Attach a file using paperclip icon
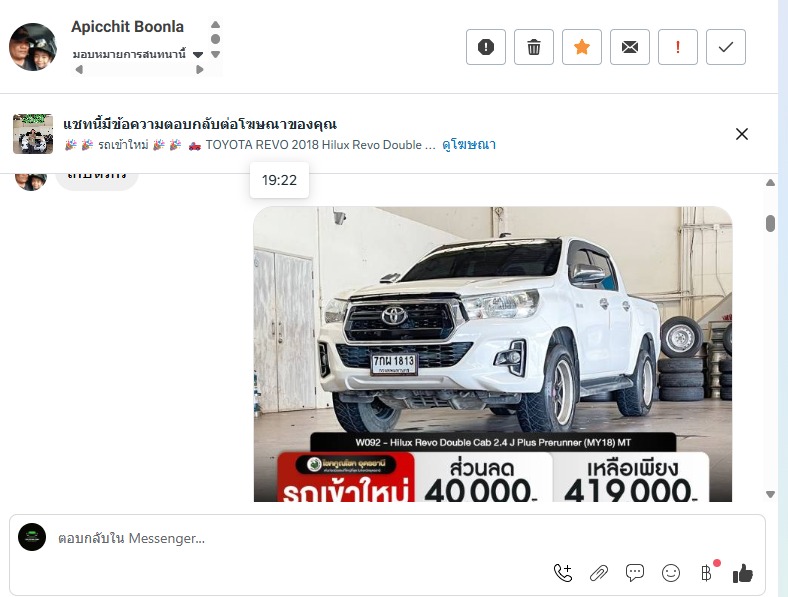Viewport: 788px width, 597px height. click(599, 573)
